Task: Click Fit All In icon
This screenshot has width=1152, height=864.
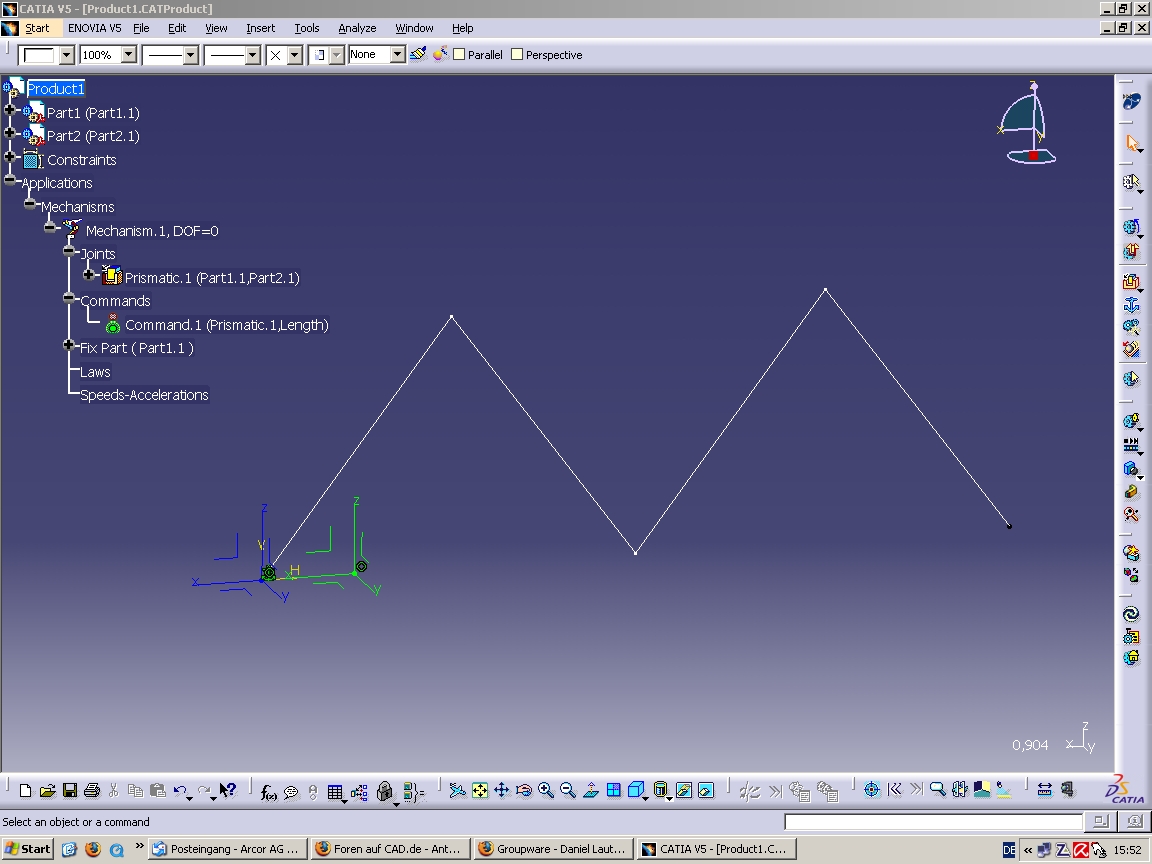Action: point(480,790)
